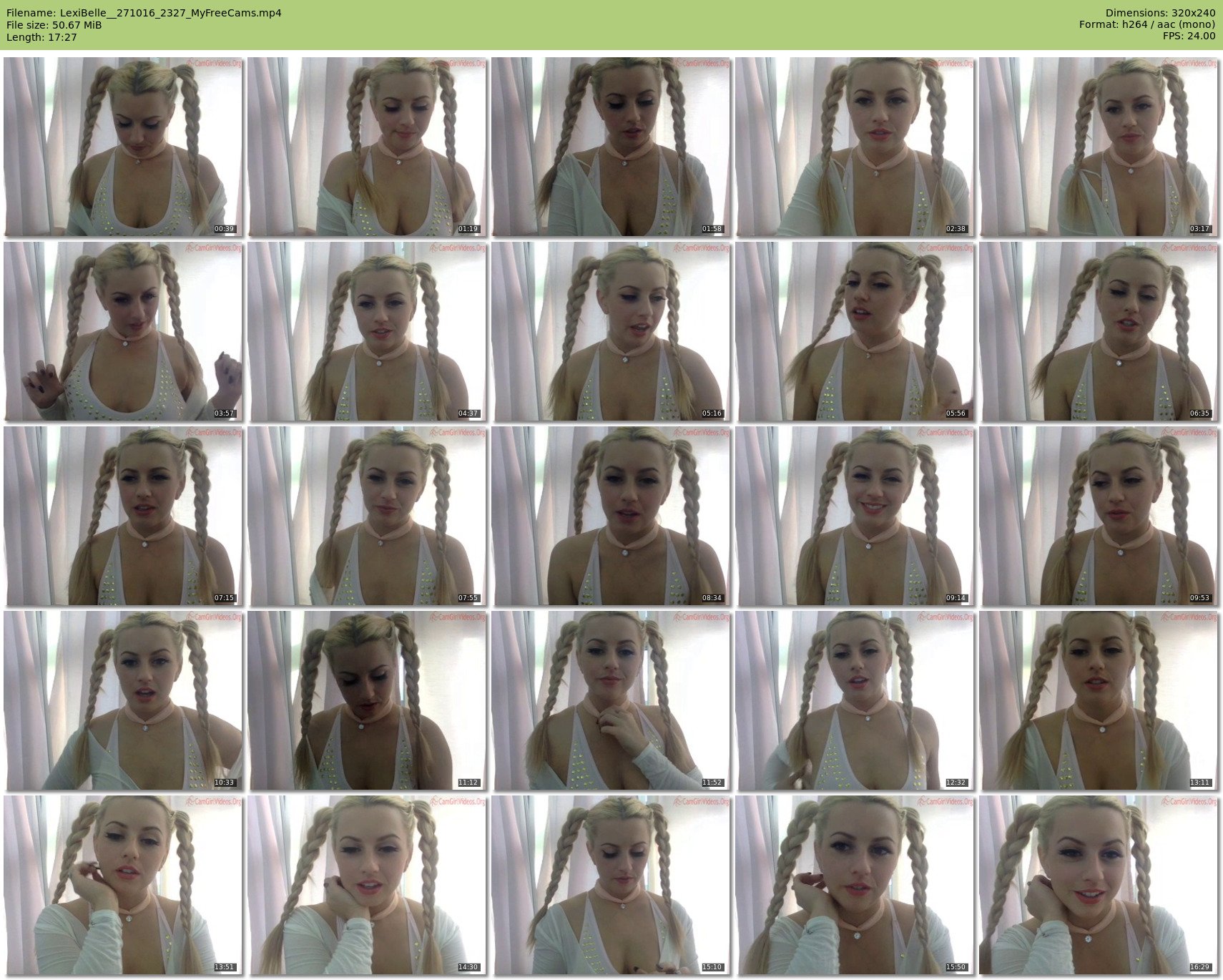The width and height of the screenshot is (1223, 980).
Task: Click the thumbnail at 07:55
Action: (x=367, y=516)
